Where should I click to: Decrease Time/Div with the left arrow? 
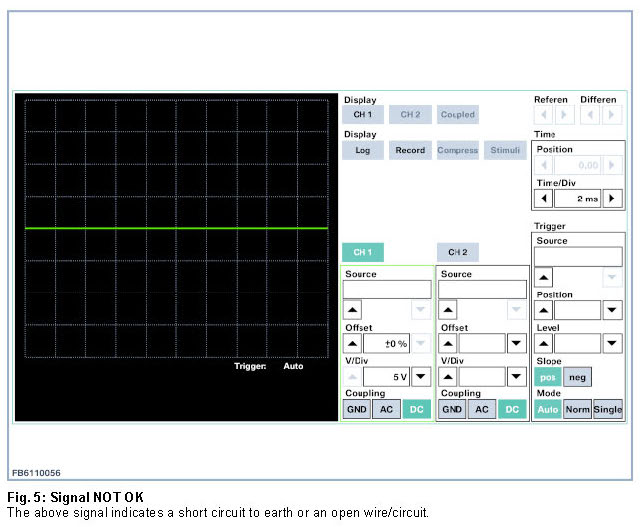tap(545, 199)
